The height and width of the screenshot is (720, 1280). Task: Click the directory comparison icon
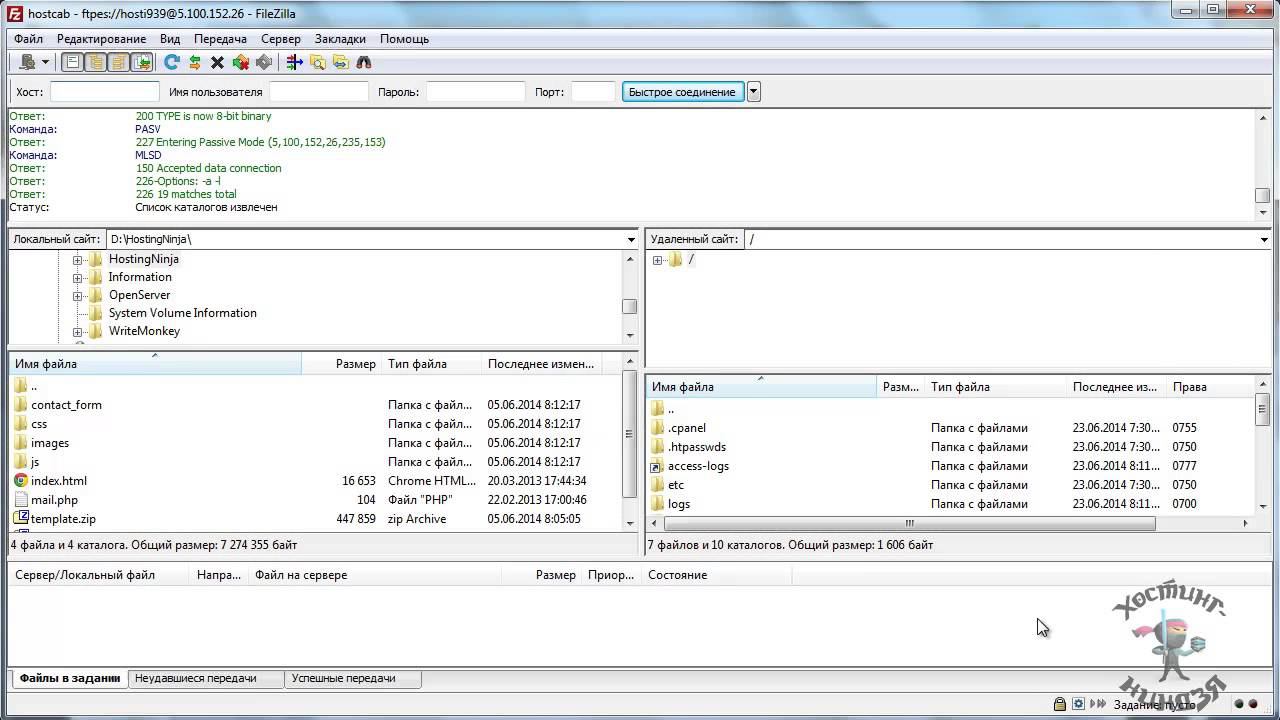(318, 62)
